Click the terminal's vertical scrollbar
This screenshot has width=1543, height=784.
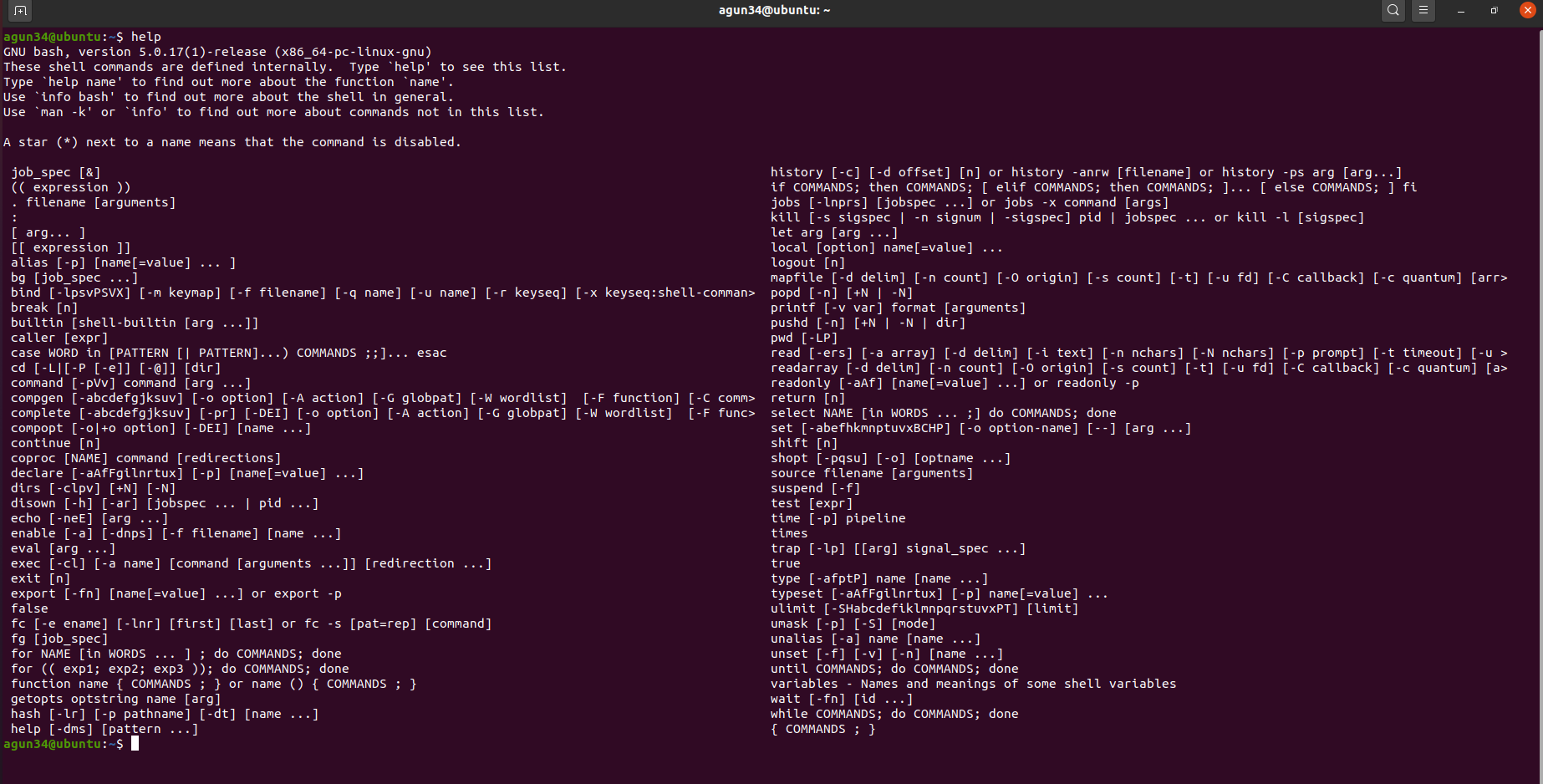[x=1540, y=405]
